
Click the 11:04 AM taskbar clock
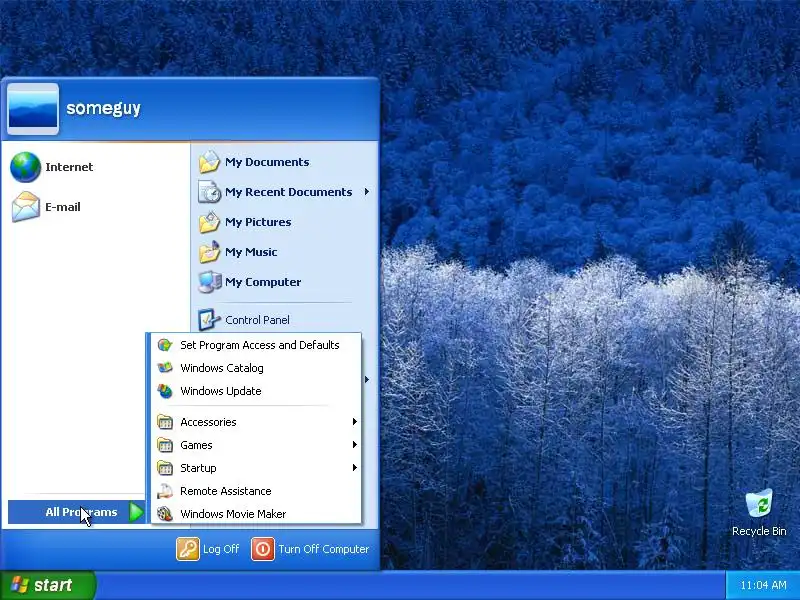point(763,585)
